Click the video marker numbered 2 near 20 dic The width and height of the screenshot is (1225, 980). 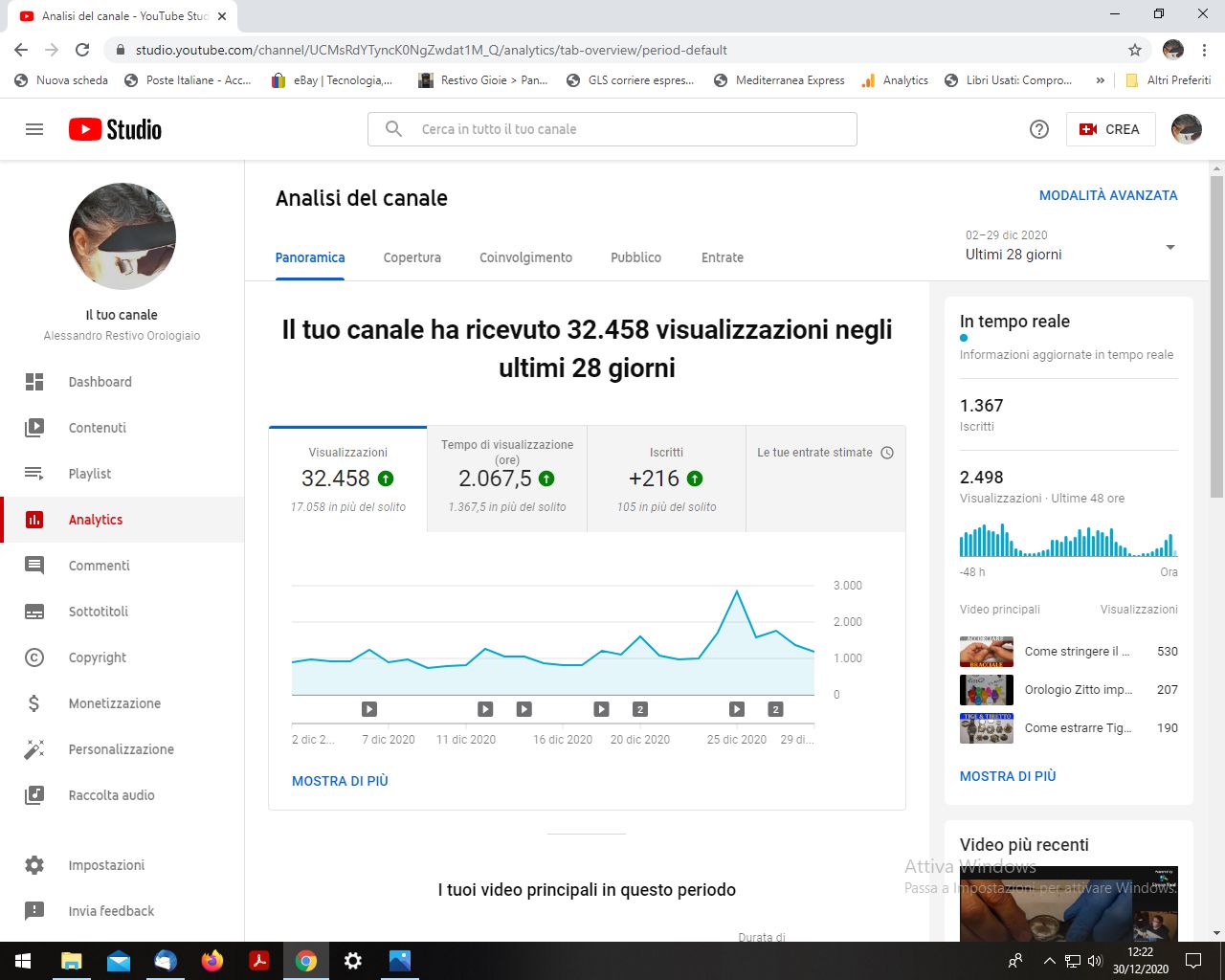click(640, 709)
